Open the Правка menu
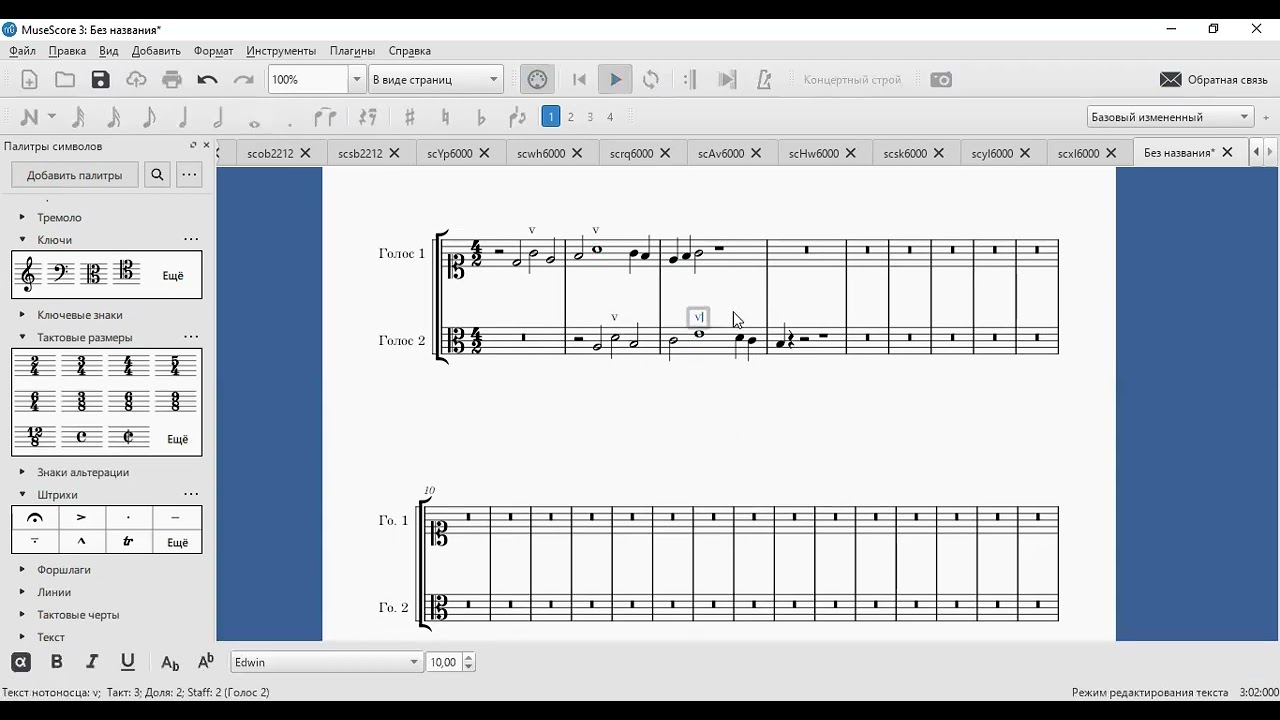 (67, 51)
